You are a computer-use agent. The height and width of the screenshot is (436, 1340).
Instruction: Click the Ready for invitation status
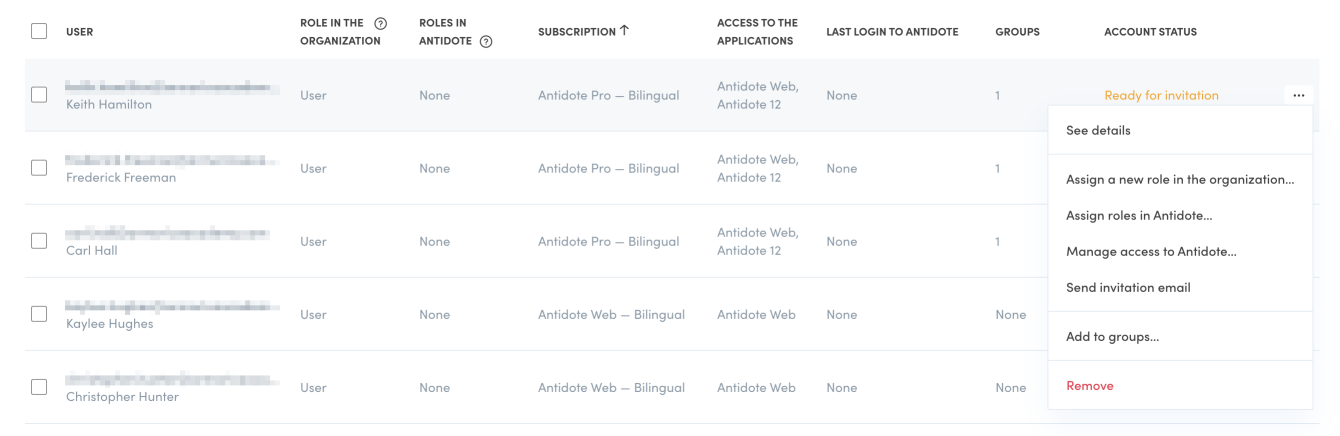tap(1161, 96)
